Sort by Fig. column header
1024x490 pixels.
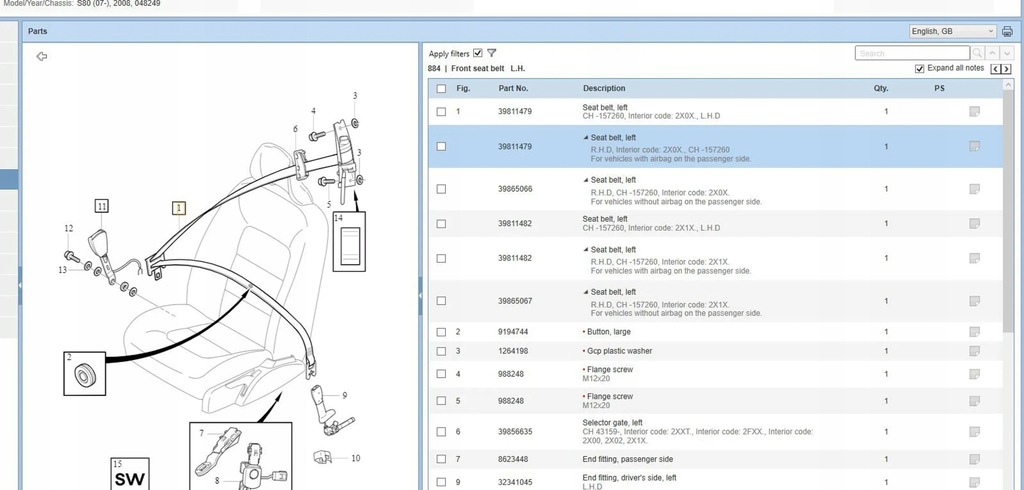click(463, 88)
